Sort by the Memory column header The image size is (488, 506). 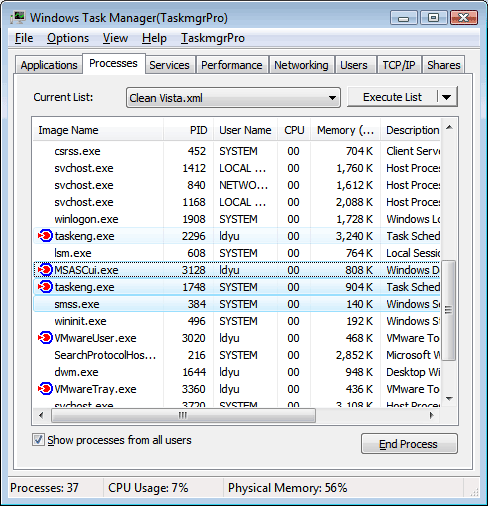(345, 130)
